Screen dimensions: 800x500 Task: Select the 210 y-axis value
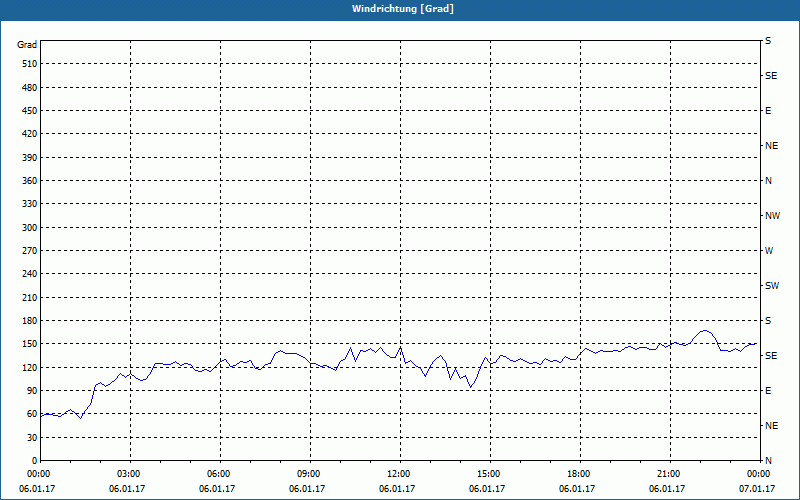click(x=30, y=297)
